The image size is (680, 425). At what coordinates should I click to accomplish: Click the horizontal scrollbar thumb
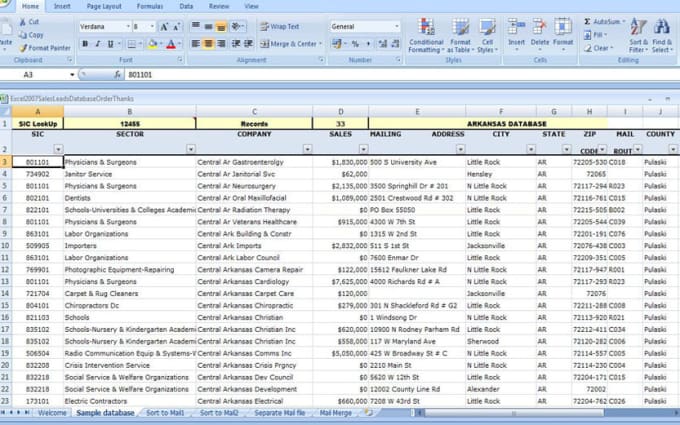pyautogui.click(x=514, y=413)
